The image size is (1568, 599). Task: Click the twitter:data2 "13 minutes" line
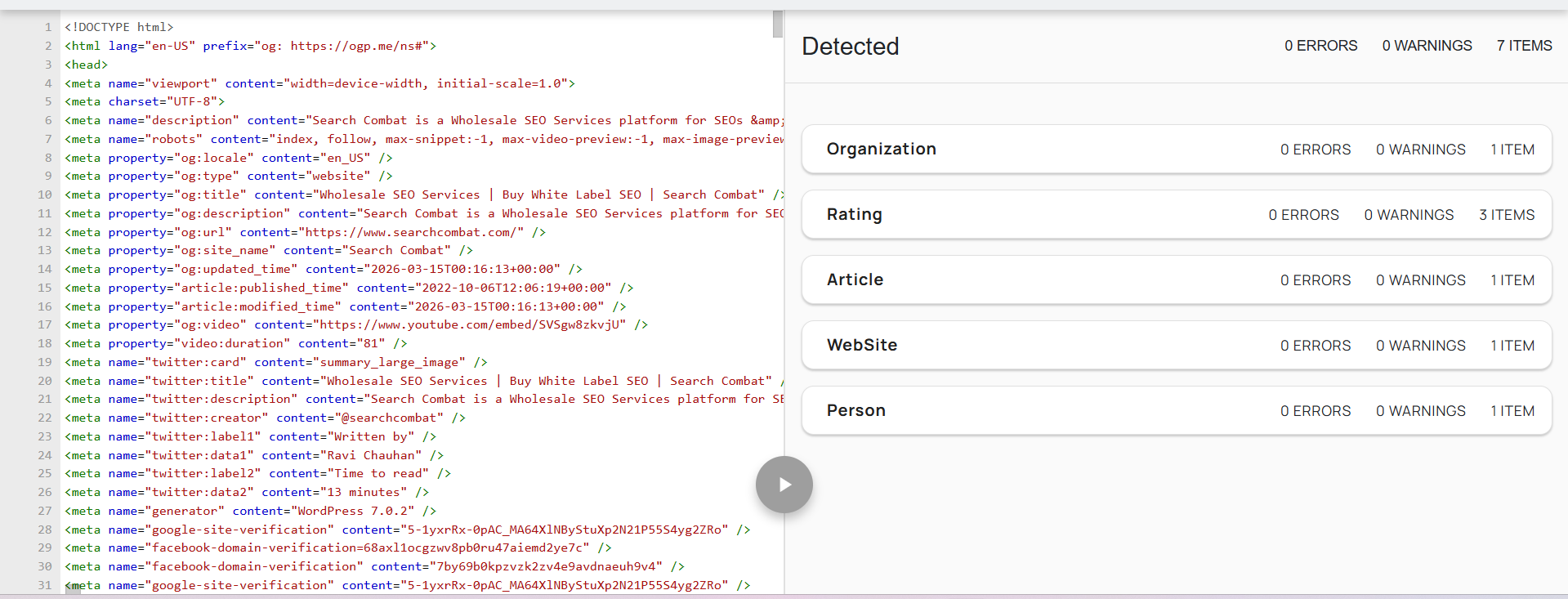click(247, 492)
